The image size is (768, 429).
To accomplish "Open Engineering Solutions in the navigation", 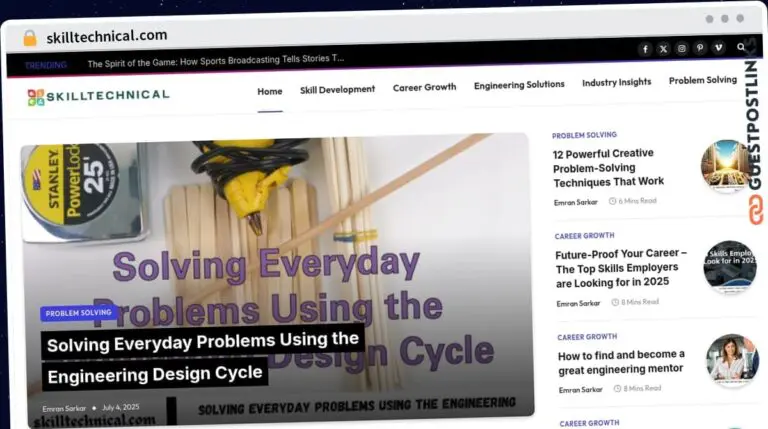I will pyautogui.click(x=519, y=85).
